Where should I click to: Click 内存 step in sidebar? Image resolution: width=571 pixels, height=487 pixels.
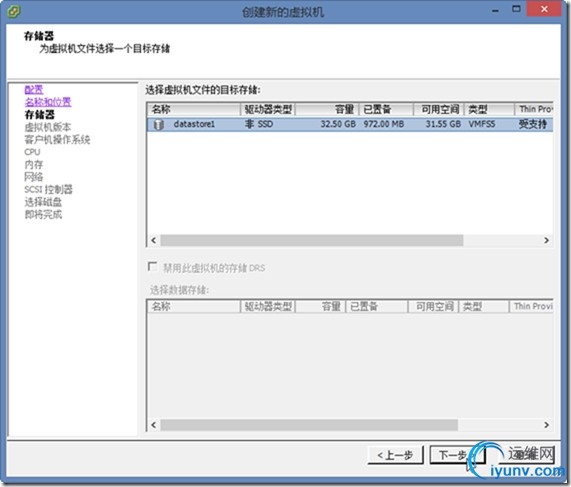click(x=34, y=164)
